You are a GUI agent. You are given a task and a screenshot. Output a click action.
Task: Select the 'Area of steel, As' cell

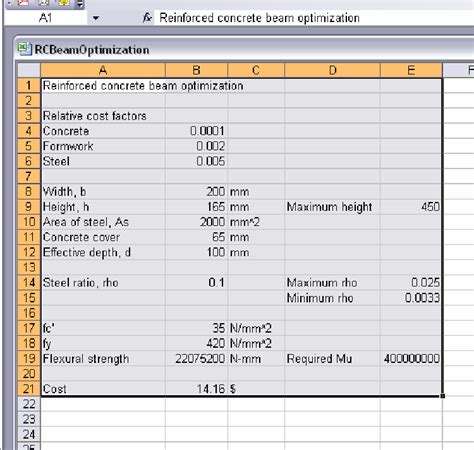tap(103, 222)
